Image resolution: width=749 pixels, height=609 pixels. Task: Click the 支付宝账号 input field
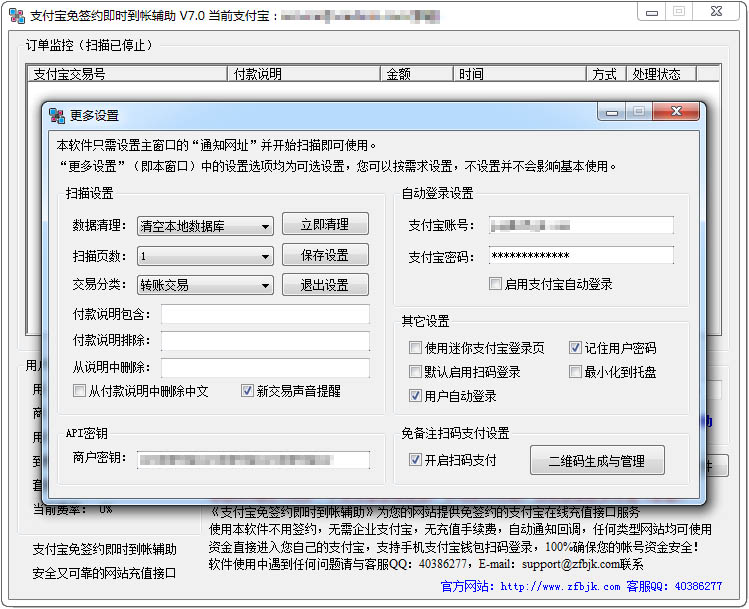pyautogui.click(x=581, y=225)
